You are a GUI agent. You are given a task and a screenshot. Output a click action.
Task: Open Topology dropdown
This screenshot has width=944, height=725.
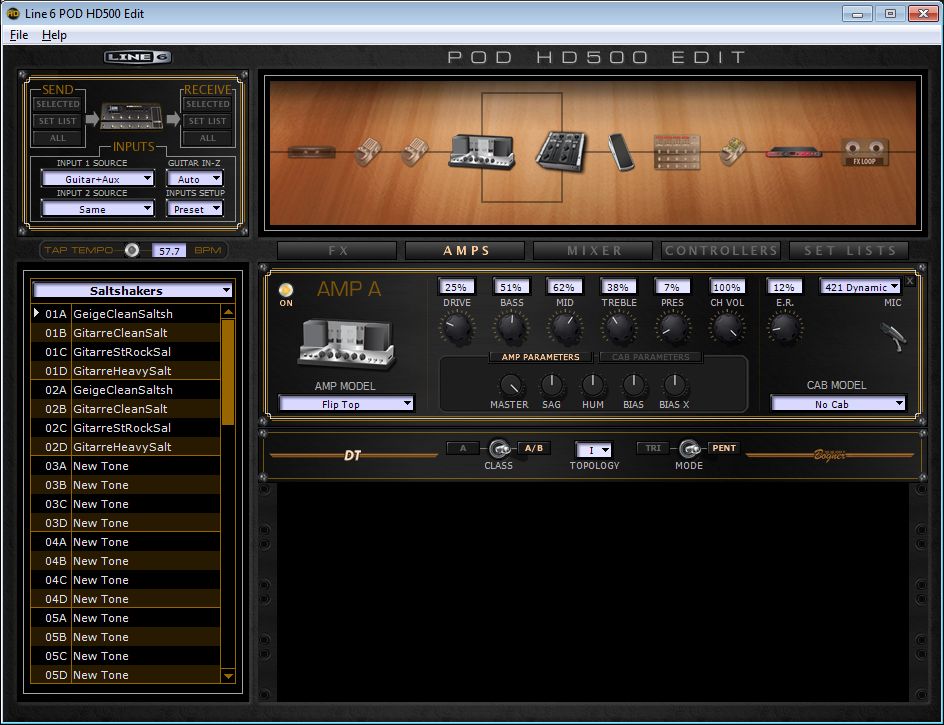click(x=594, y=450)
